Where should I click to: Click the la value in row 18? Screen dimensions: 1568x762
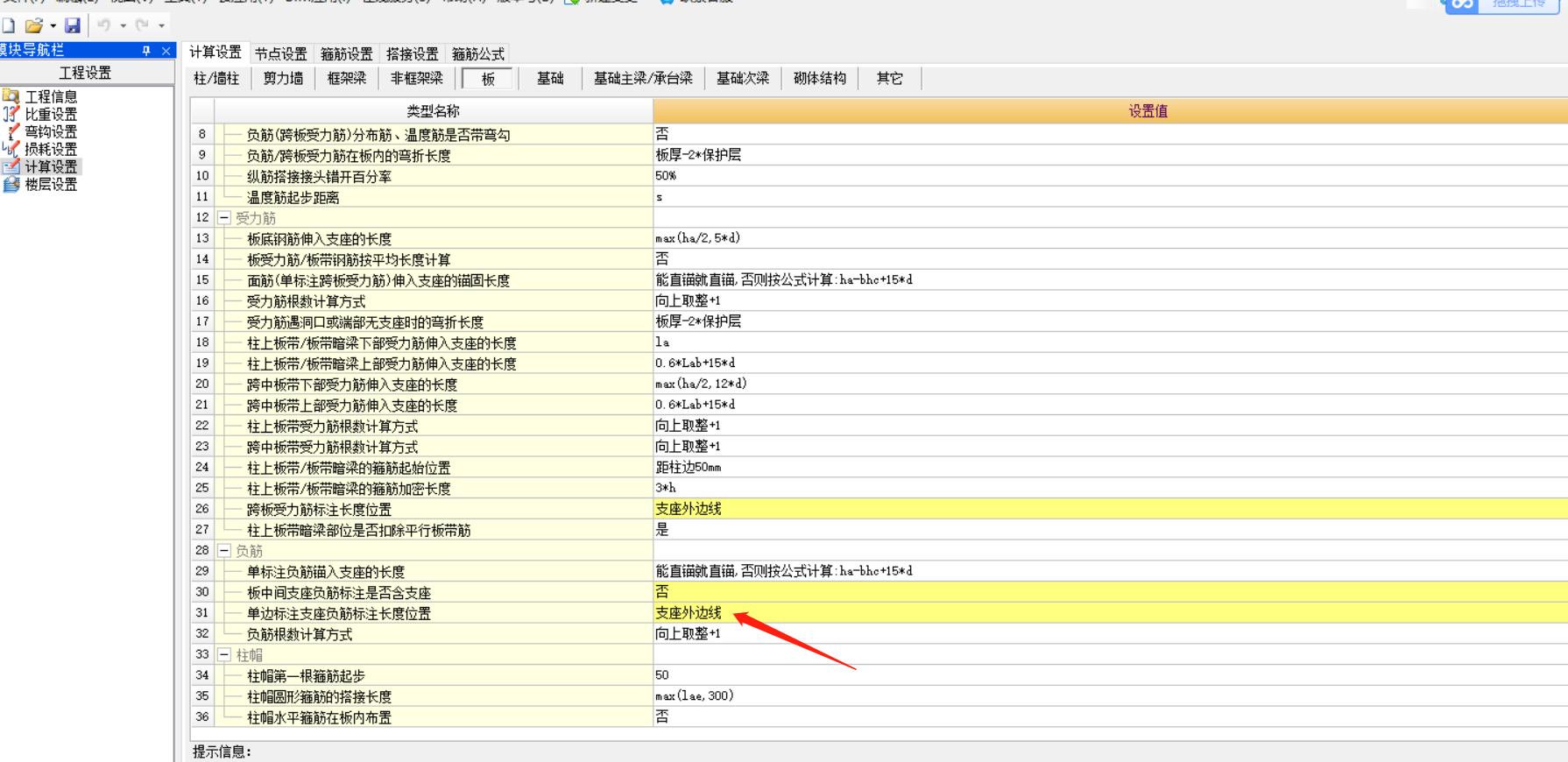click(1111, 342)
